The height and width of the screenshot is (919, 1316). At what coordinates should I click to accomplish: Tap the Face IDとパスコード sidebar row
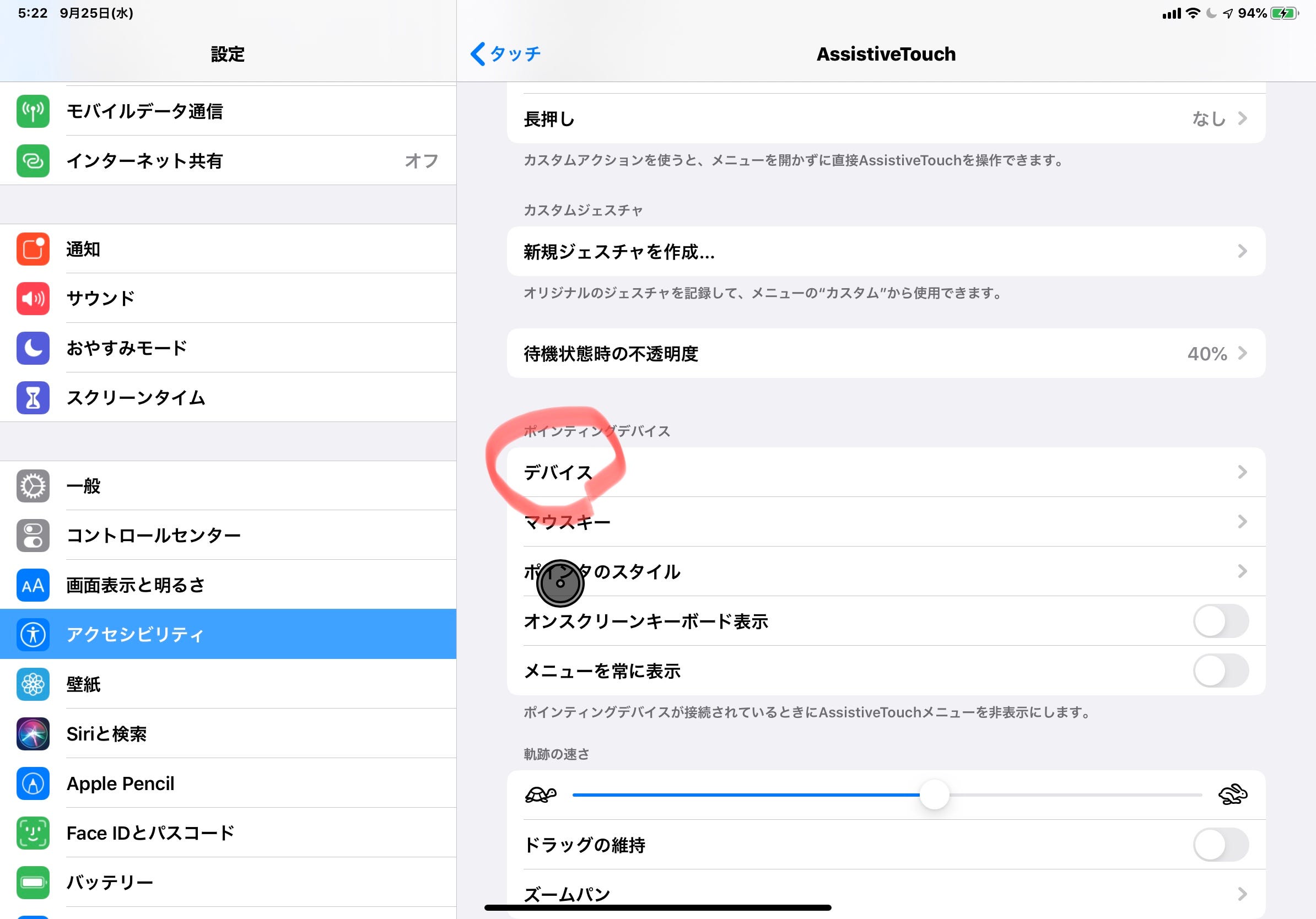coord(228,833)
